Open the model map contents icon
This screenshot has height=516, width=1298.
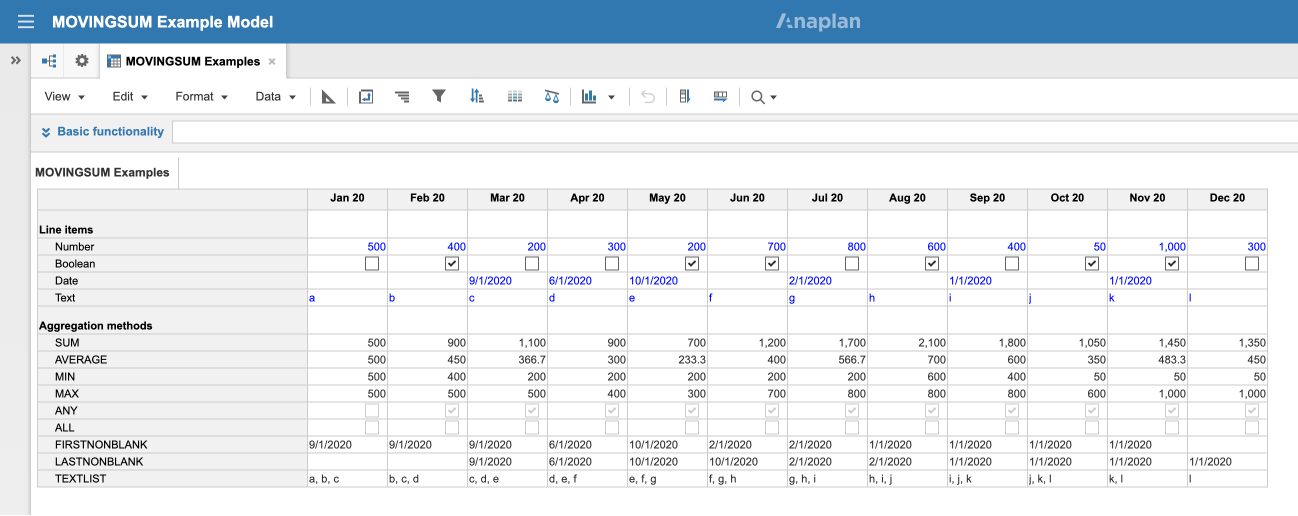point(49,61)
